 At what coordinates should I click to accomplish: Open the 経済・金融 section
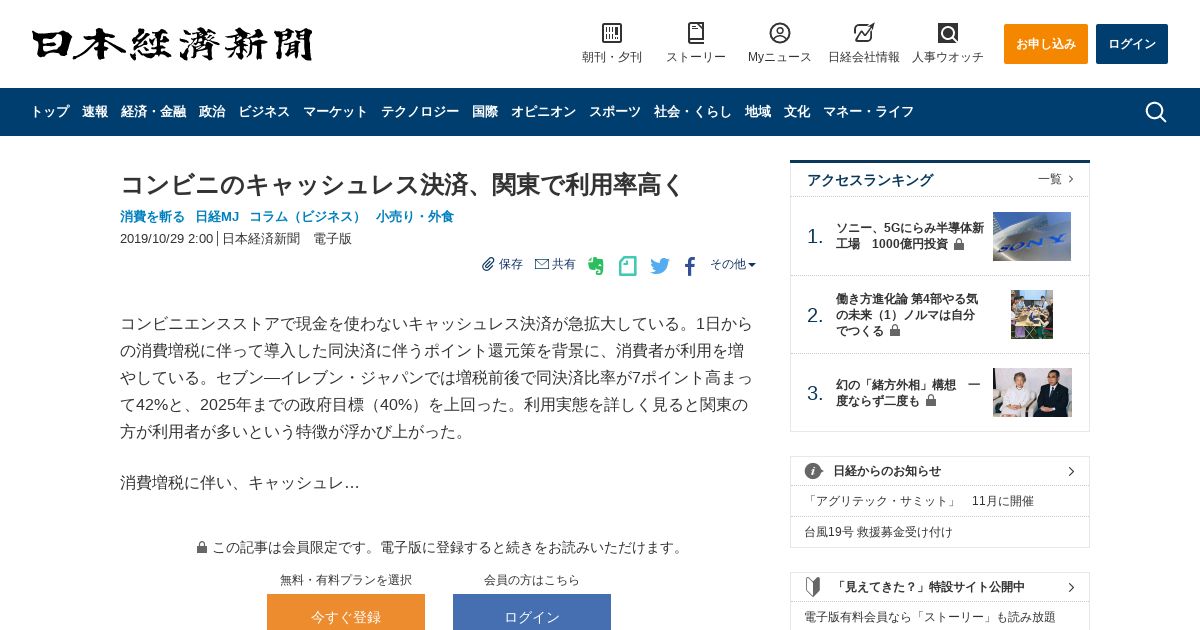click(153, 112)
